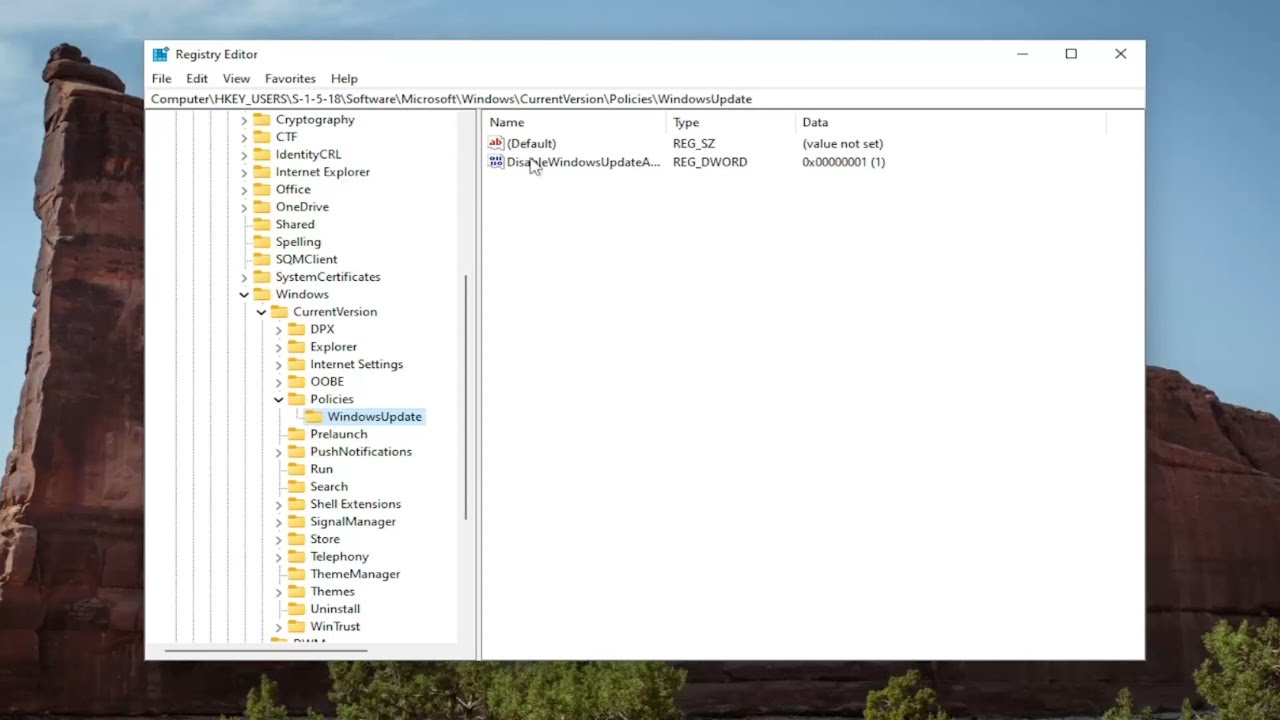Select the Explorer folder icon
The width and height of the screenshot is (1280, 720).
296,347
